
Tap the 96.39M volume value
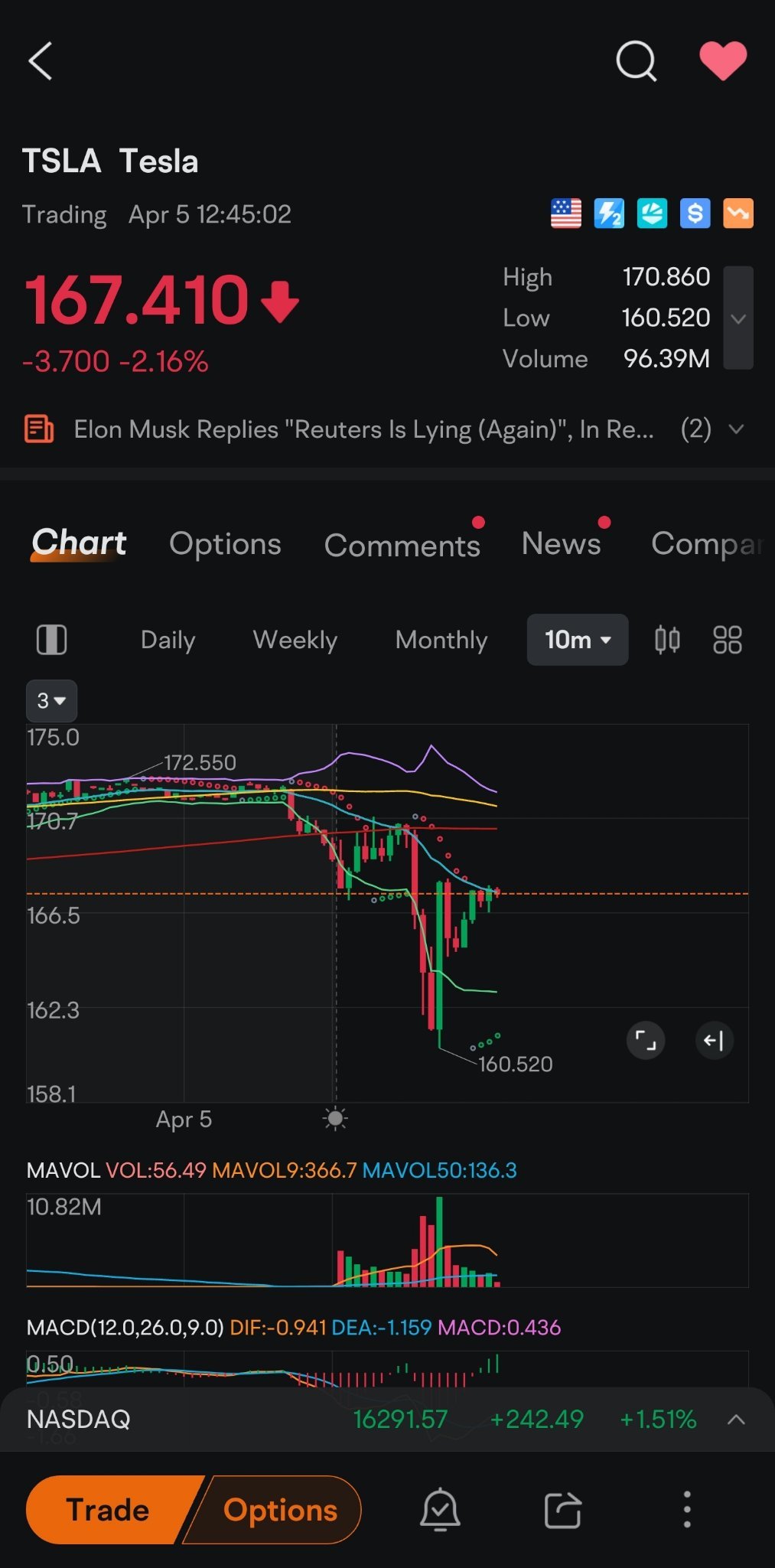coord(667,359)
